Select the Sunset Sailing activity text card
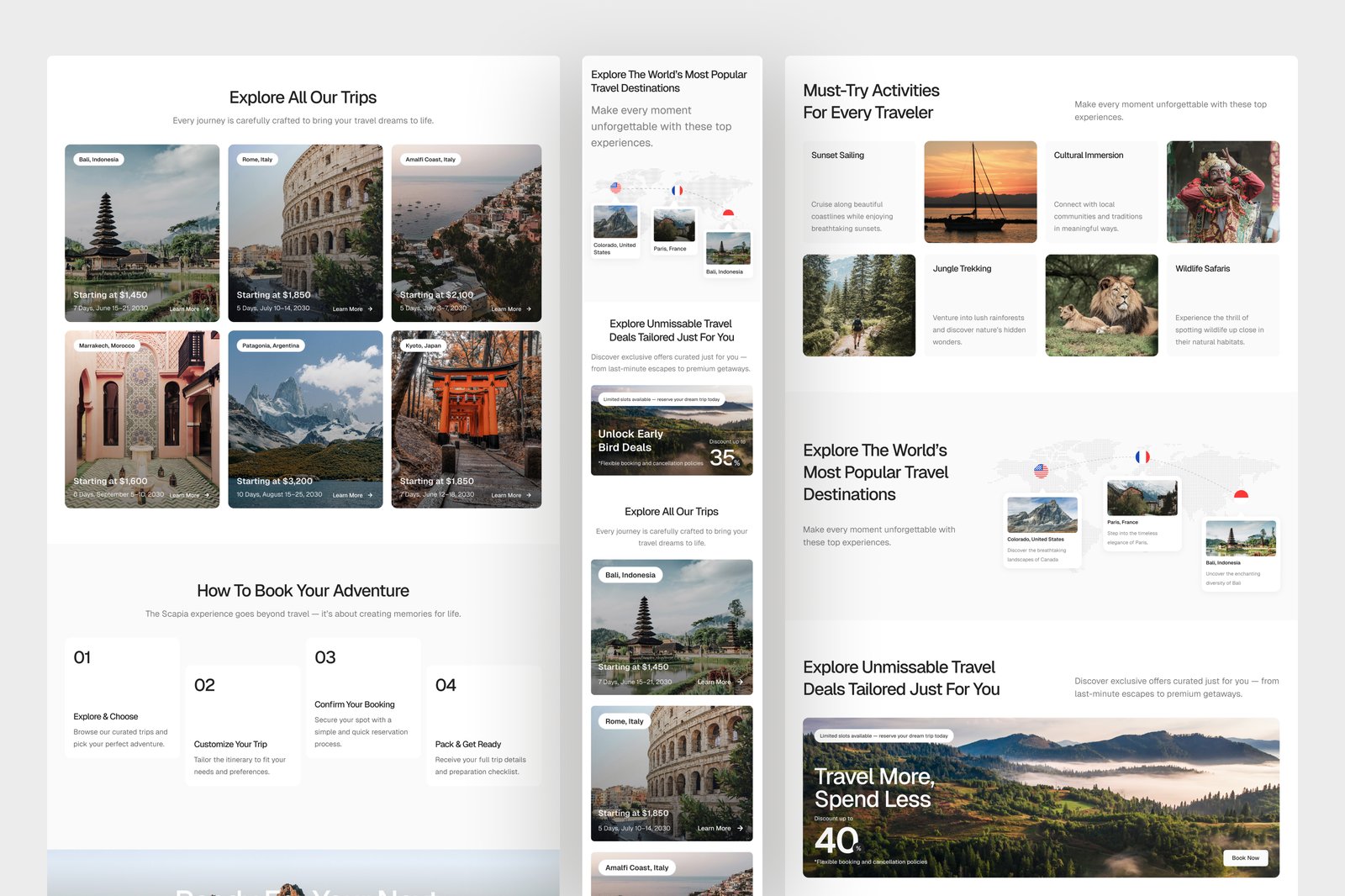The height and width of the screenshot is (896, 1345). coord(858,192)
